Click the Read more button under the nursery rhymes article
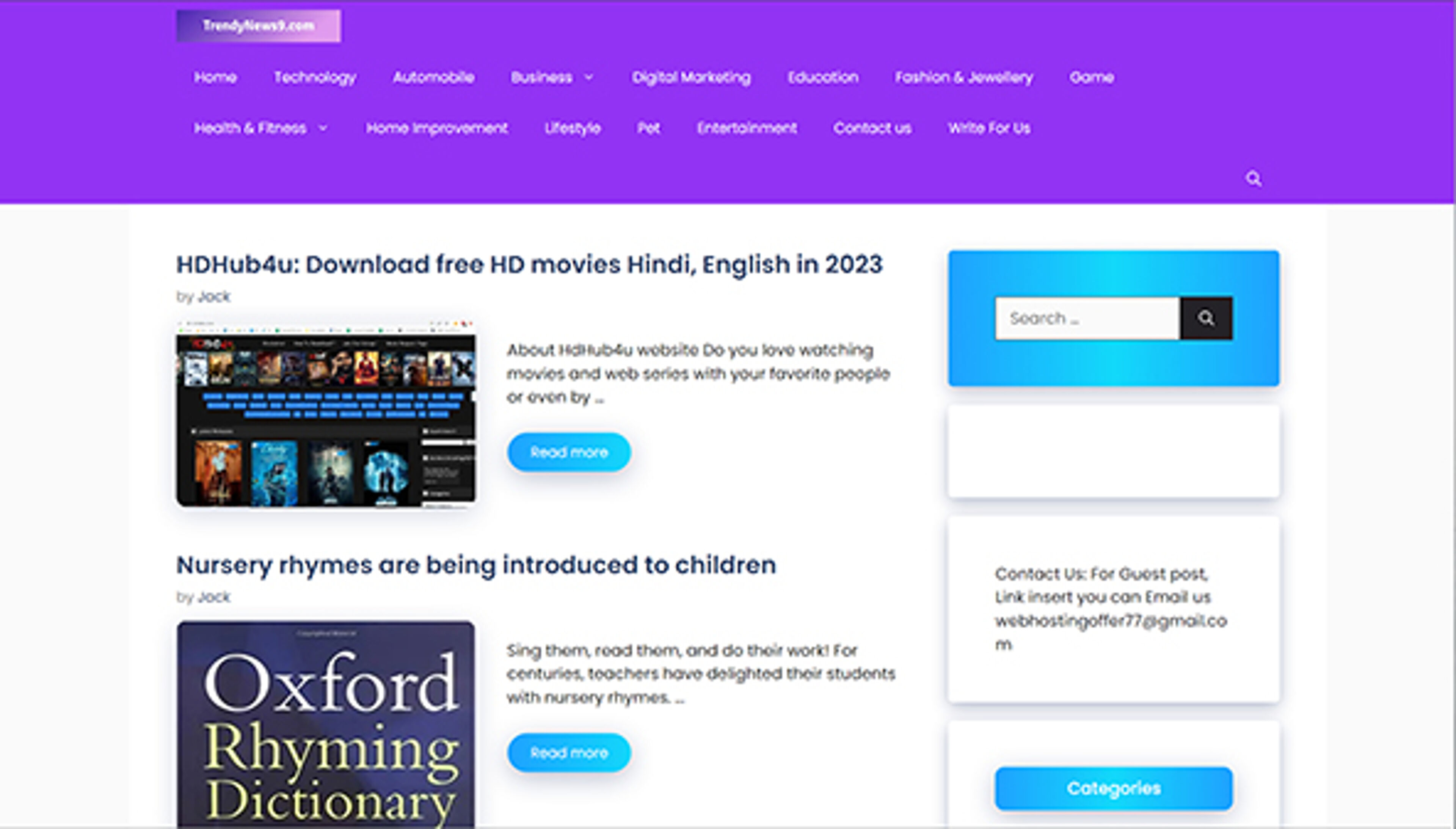Screen dimensions: 1456x829 point(569,753)
